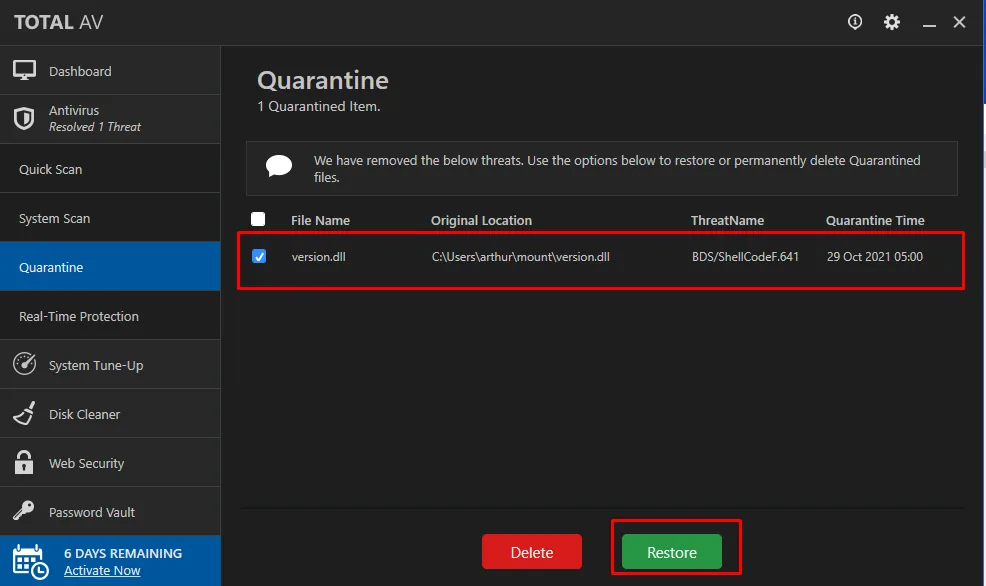Screen dimensions: 986x586
Task: Open the Dashboard section
Action: [110, 70]
